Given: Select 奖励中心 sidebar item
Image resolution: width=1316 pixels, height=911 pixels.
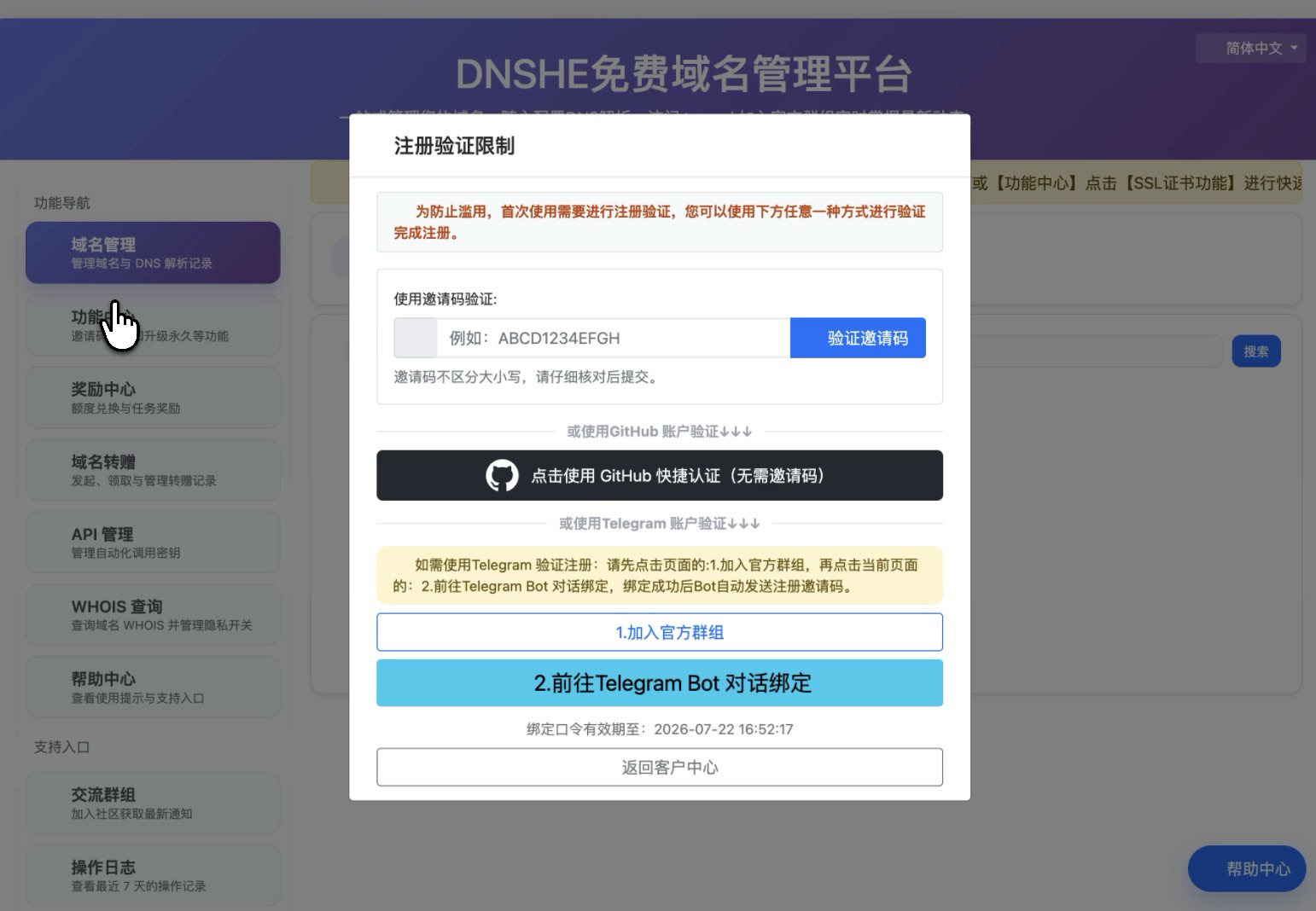Looking at the screenshot, I should [x=153, y=397].
